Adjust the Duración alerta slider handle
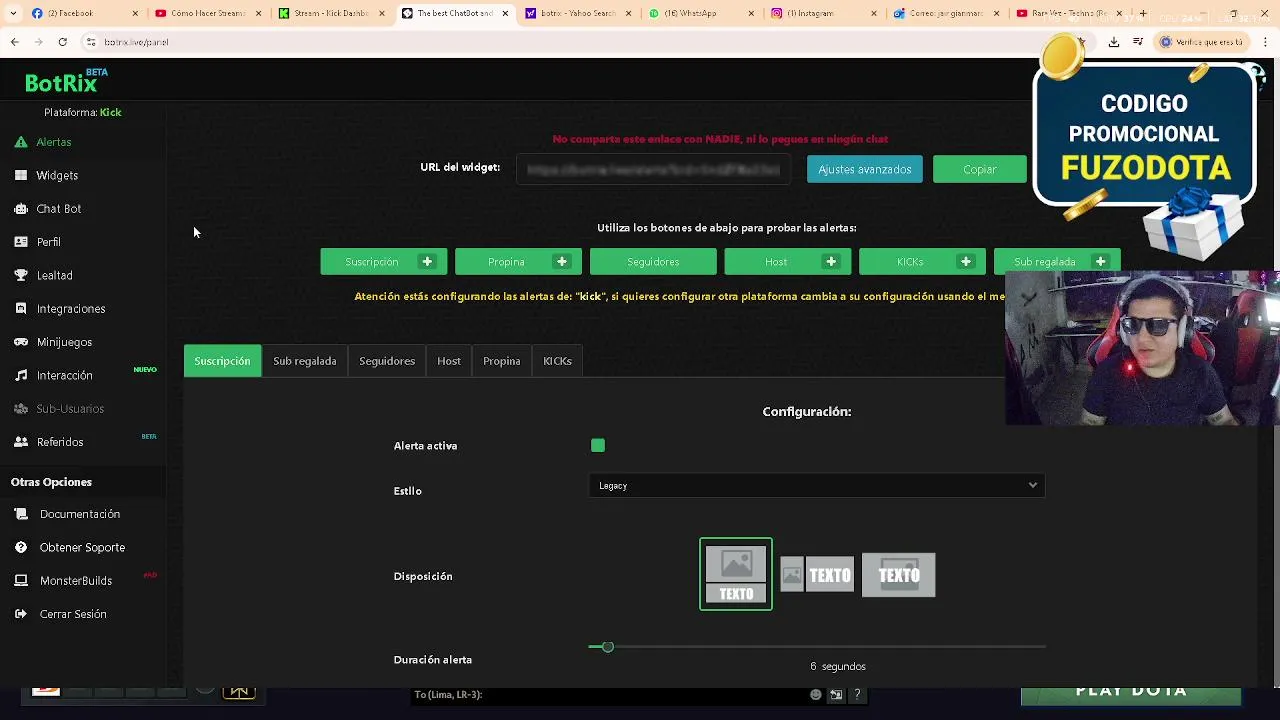Image resolution: width=1280 pixels, height=720 pixels. pyautogui.click(x=607, y=647)
